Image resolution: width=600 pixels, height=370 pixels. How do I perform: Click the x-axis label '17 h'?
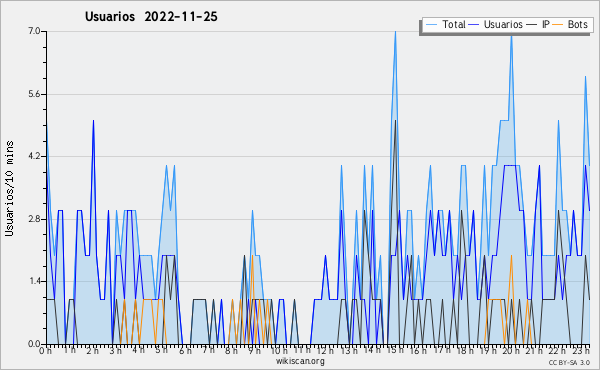442,350
